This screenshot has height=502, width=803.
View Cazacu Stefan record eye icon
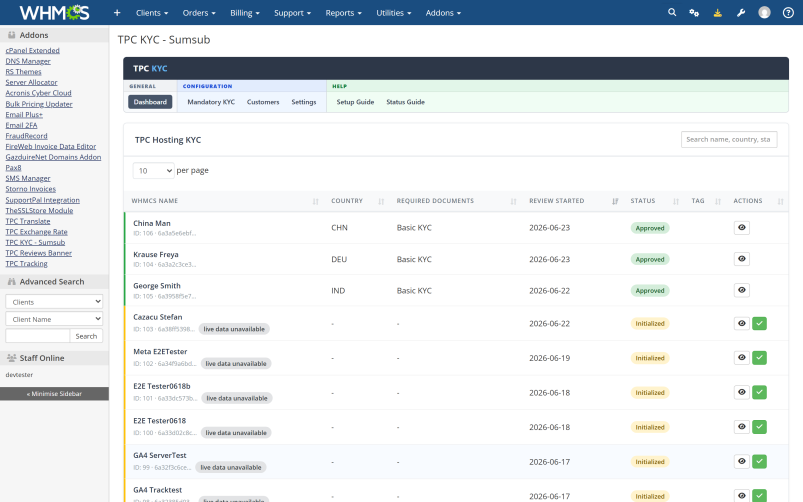click(x=742, y=323)
